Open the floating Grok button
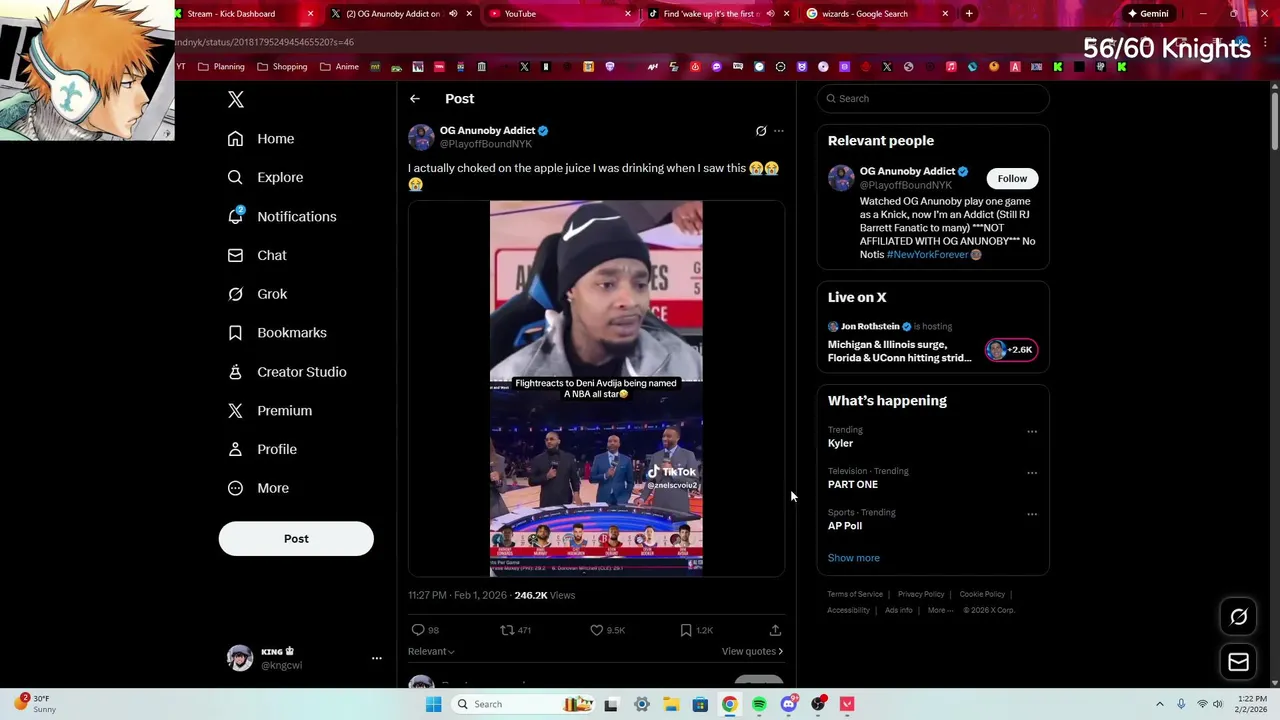 (1238, 617)
